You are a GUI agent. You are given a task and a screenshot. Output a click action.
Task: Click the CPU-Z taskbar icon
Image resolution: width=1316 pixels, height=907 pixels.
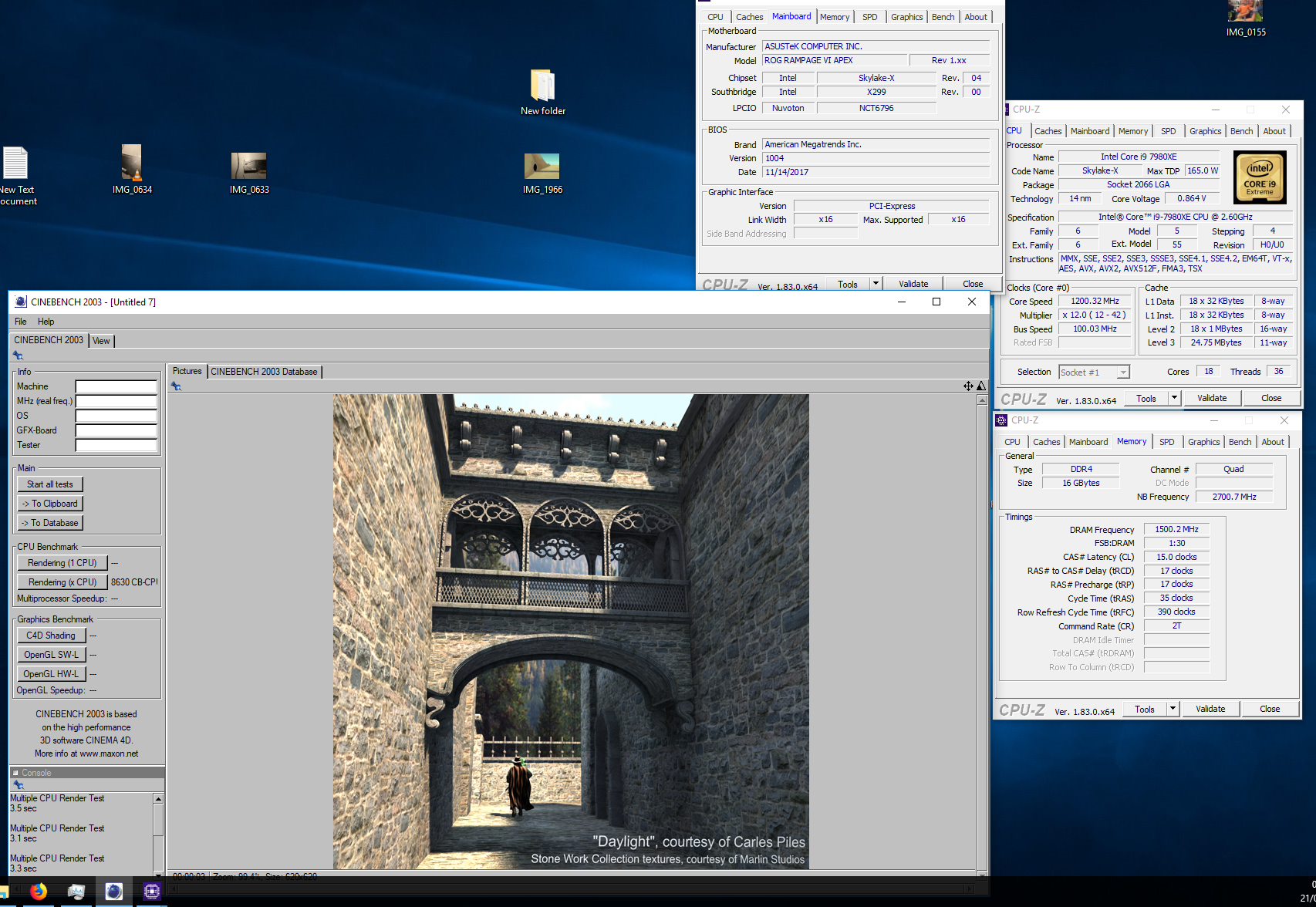[151, 892]
